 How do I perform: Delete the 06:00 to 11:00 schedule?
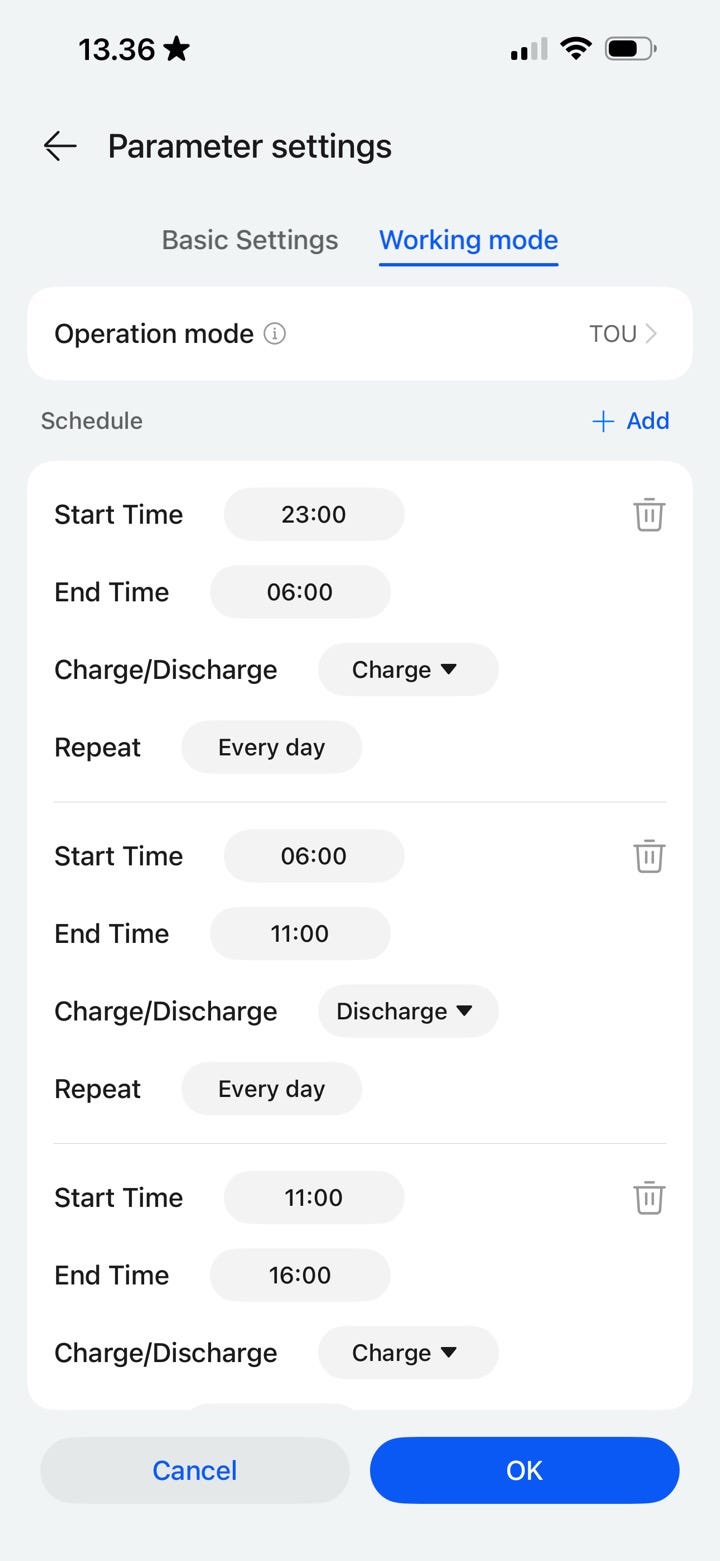649,856
